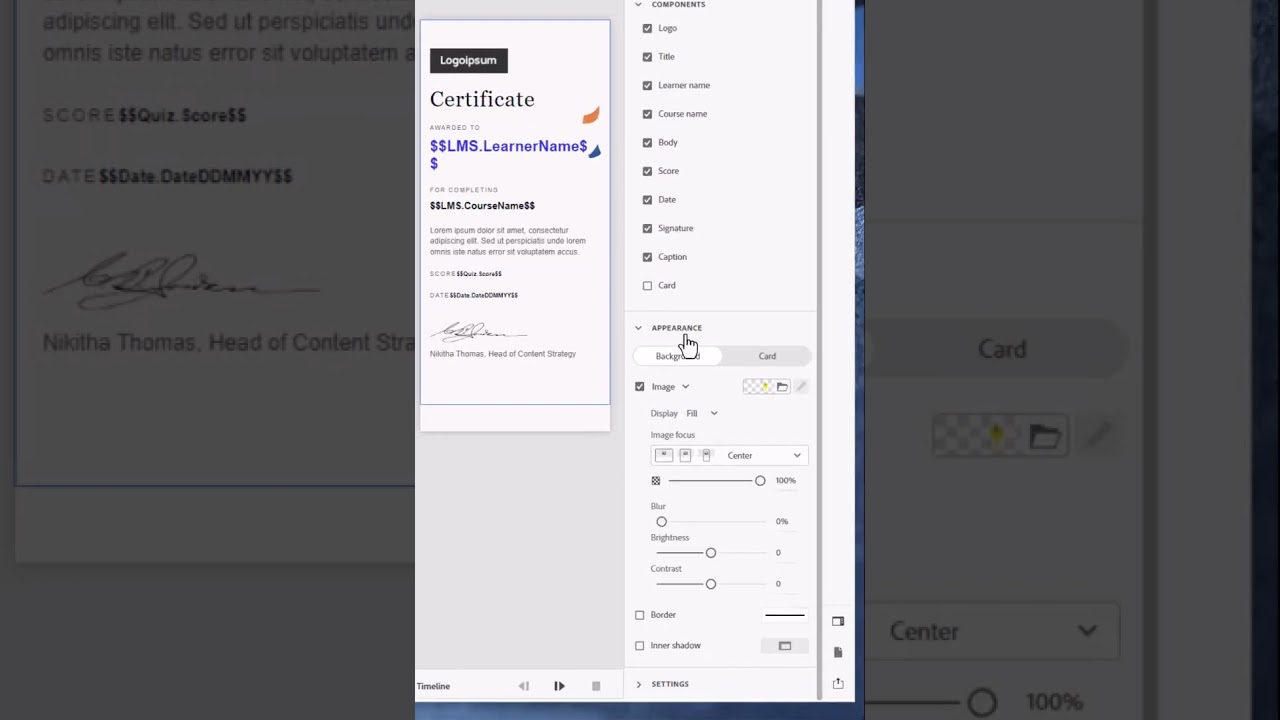The height and width of the screenshot is (720, 1280).
Task: Adjust the image opacity slider handle
Action: (x=760, y=481)
